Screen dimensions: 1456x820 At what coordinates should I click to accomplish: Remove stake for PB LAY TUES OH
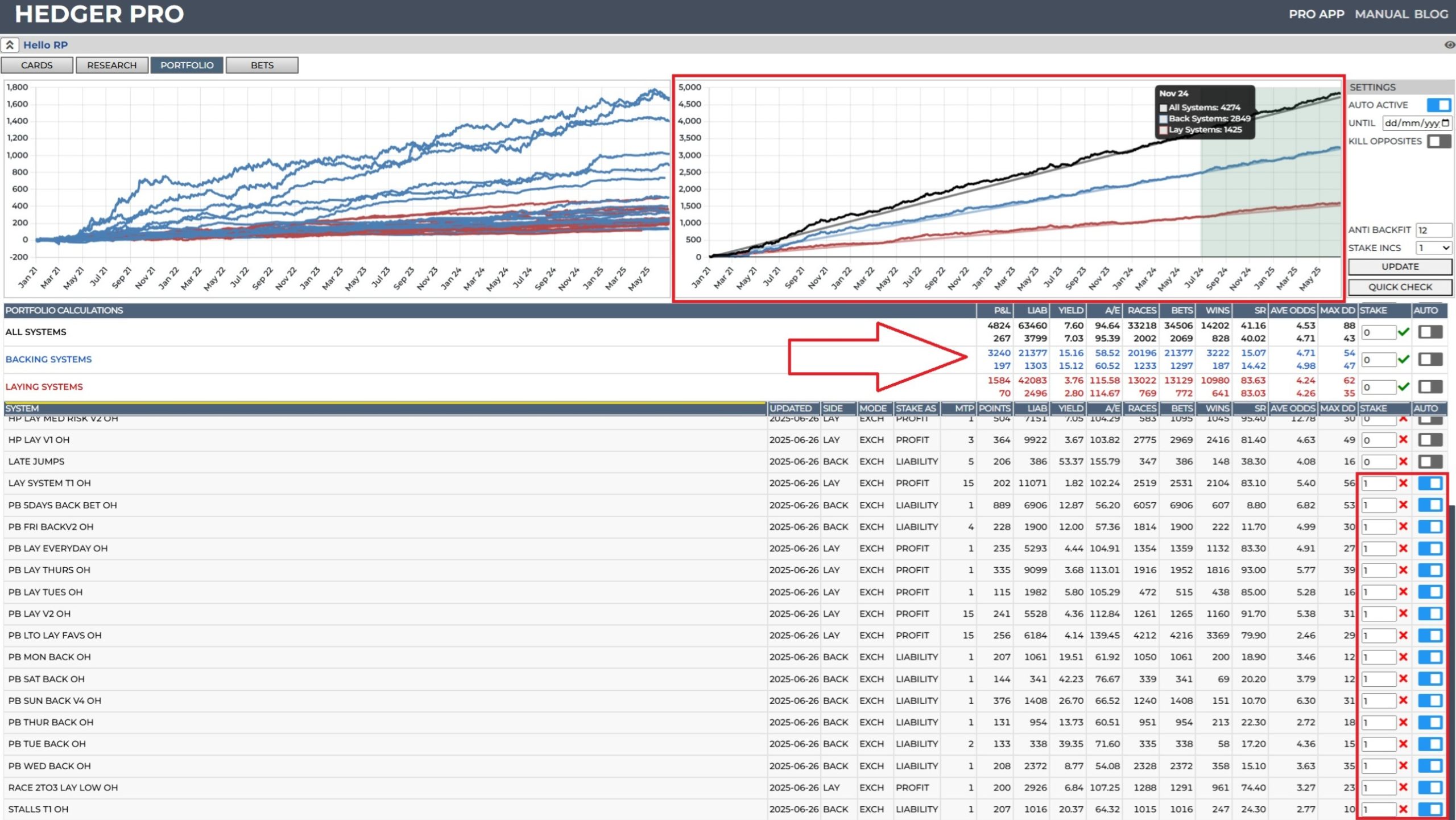click(1403, 592)
